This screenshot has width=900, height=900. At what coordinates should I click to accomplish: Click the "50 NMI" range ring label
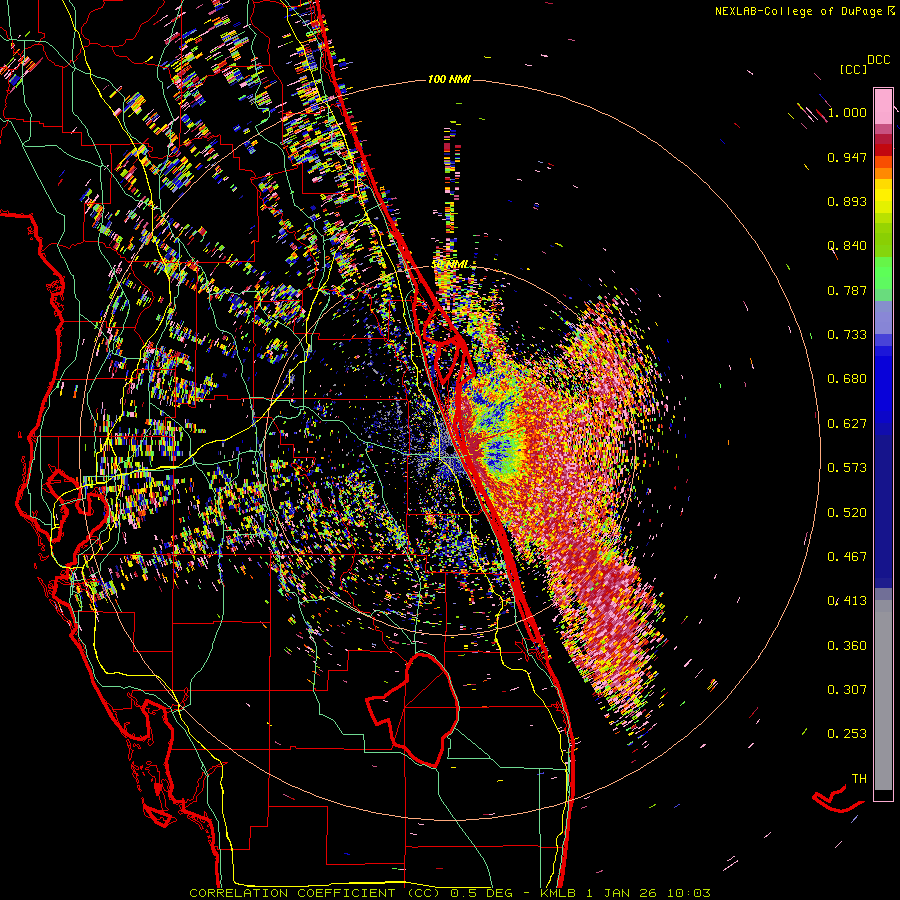[450, 265]
